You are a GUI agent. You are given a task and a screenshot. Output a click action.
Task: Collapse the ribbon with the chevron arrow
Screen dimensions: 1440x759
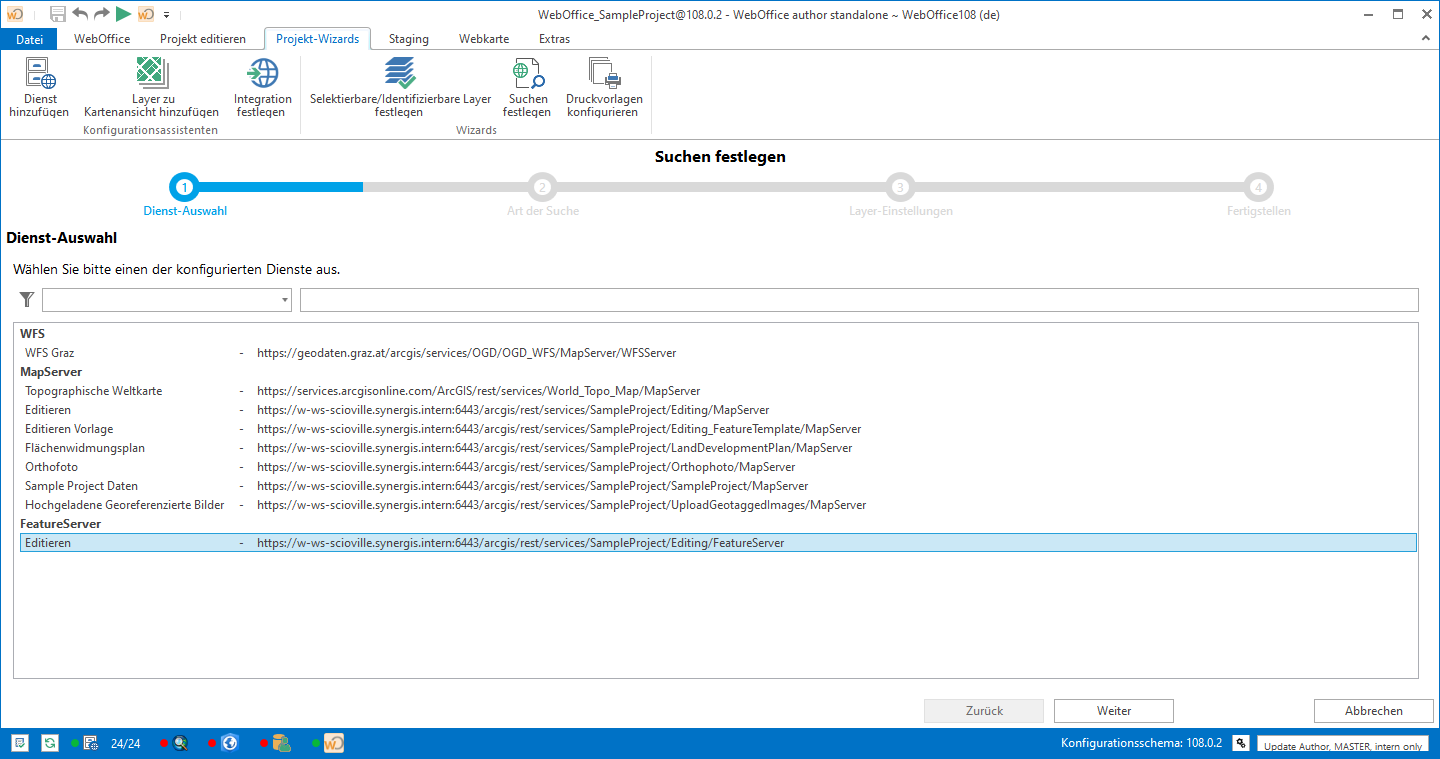pos(1426,38)
